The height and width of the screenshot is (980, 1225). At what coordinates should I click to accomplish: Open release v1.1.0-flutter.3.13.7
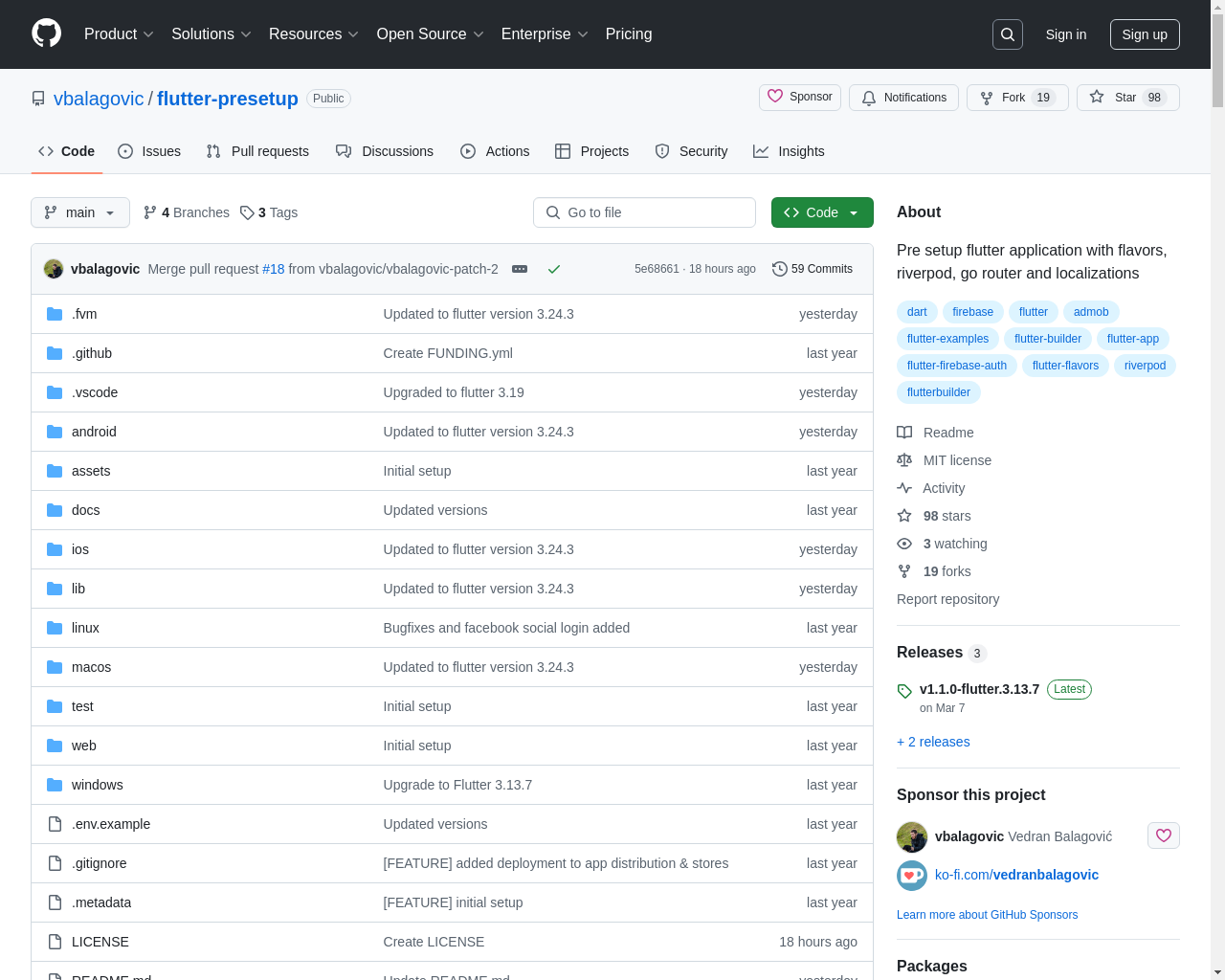pyautogui.click(x=979, y=689)
